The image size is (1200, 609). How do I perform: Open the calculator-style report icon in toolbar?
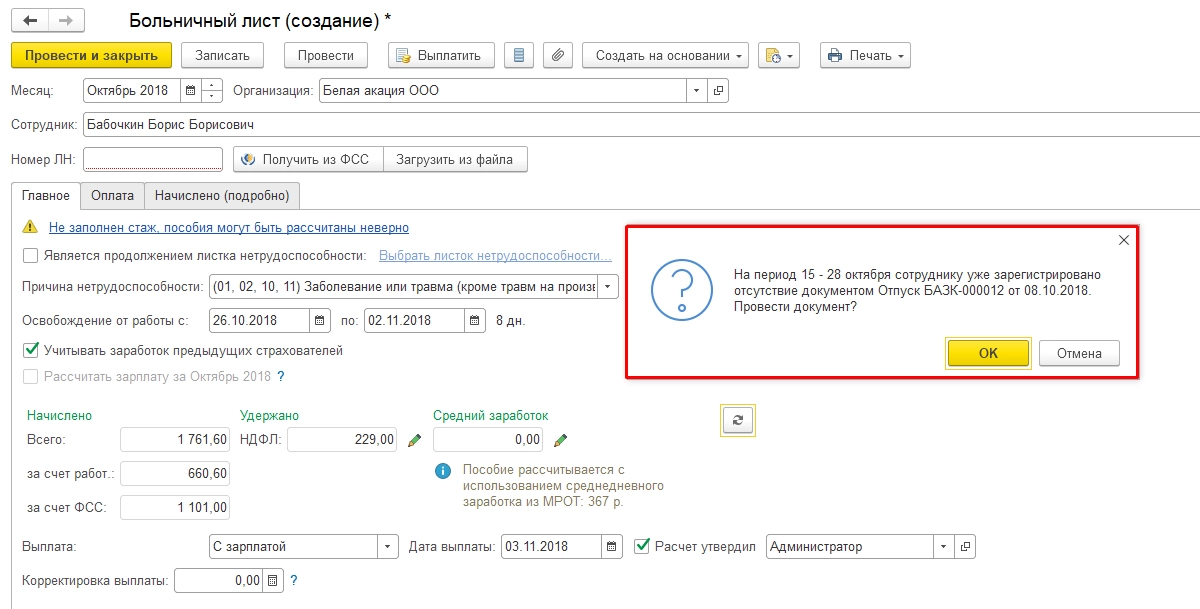518,55
